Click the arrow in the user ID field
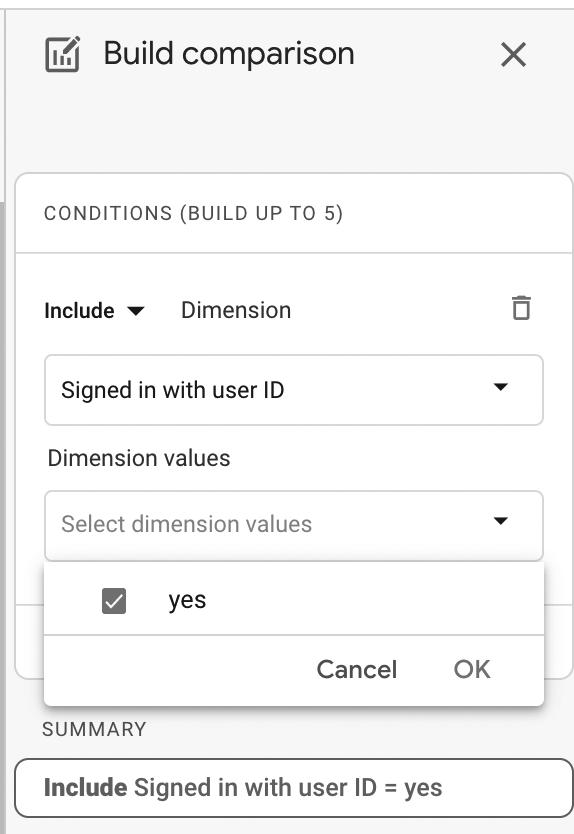Image resolution: width=574 pixels, height=834 pixels. pos(500,387)
